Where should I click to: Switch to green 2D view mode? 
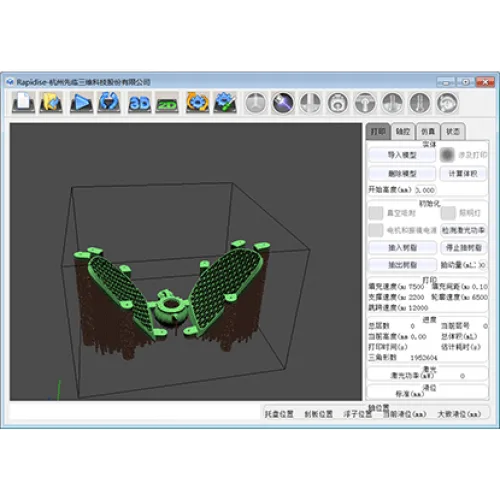(x=167, y=102)
